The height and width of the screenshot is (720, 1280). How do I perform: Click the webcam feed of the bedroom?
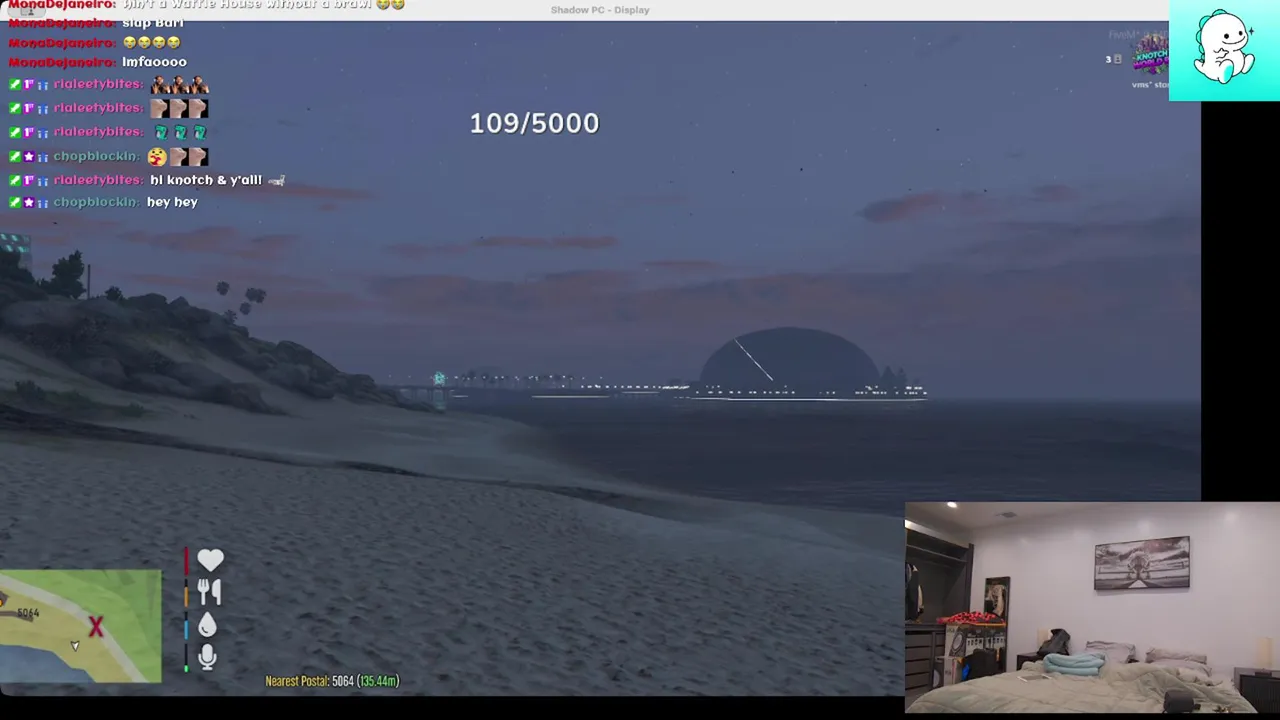(1092, 608)
